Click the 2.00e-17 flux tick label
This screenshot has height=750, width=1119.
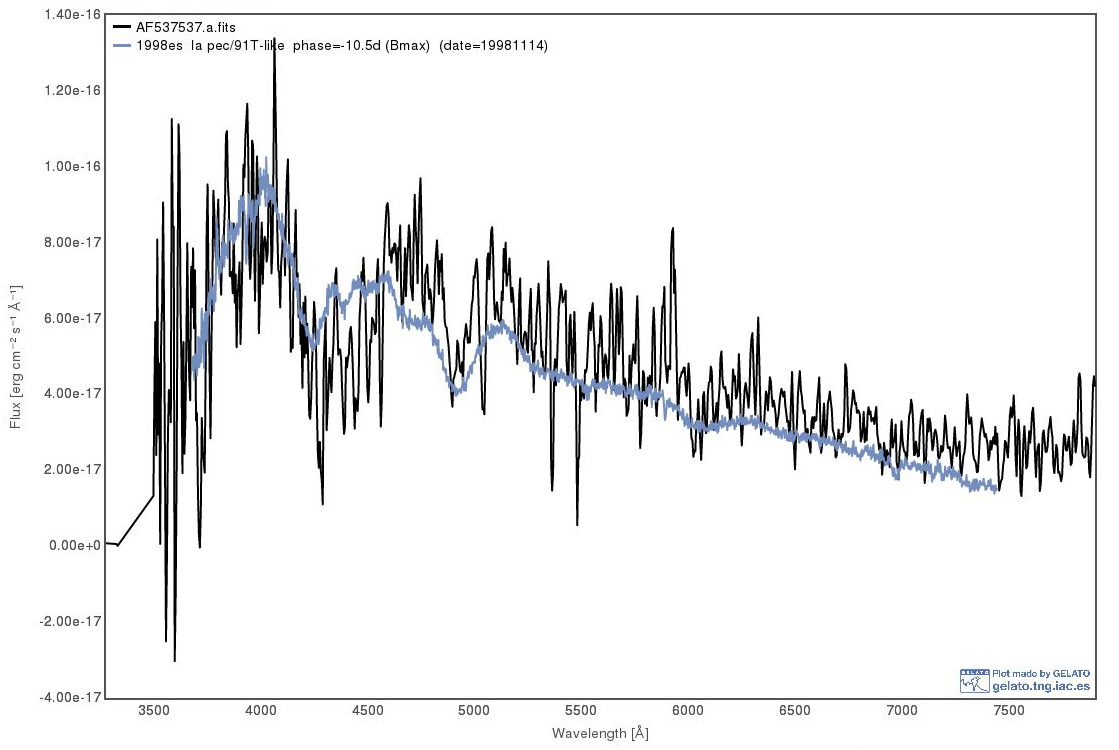click(x=73, y=470)
